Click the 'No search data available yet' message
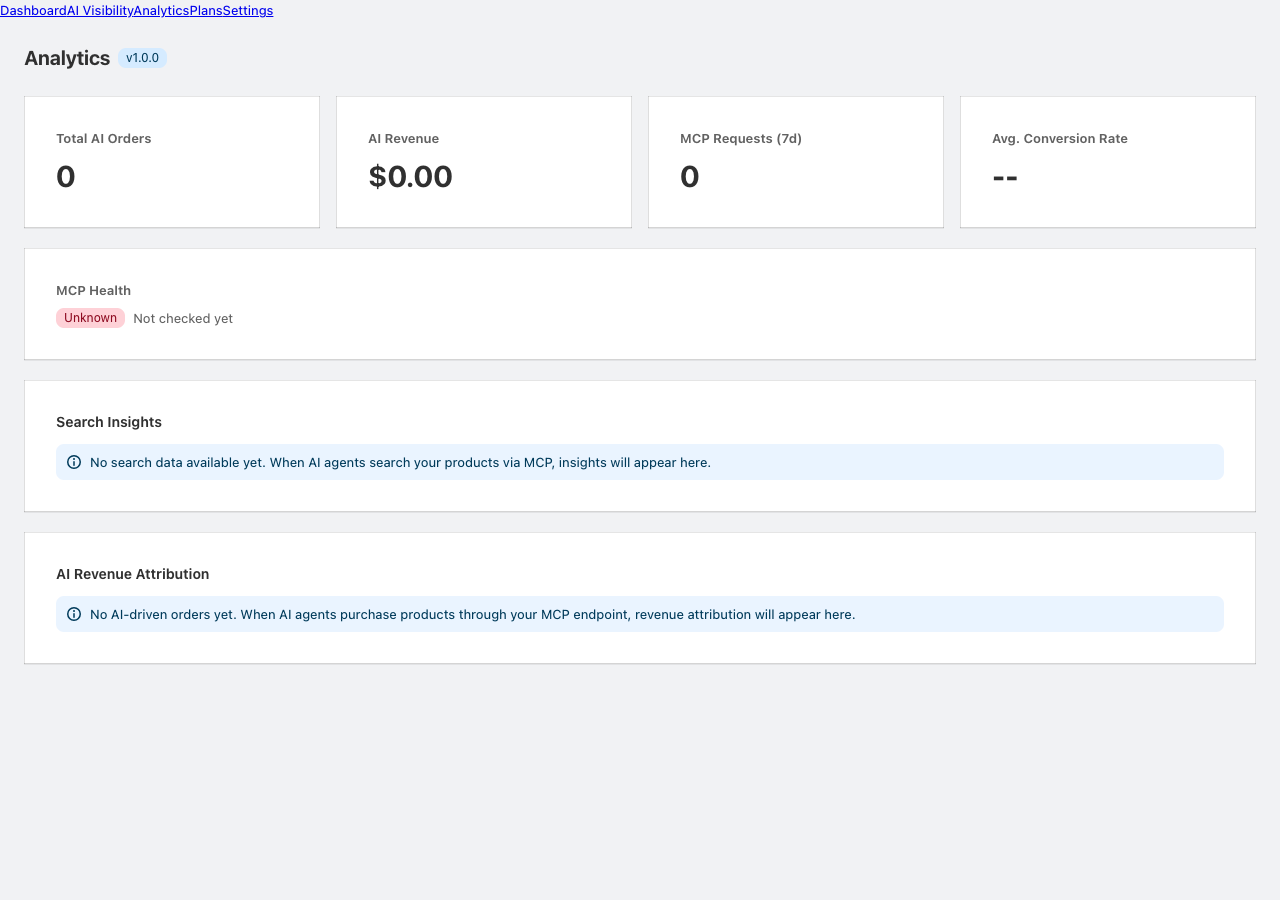1280x900 pixels. pyautogui.click(x=400, y=462)
